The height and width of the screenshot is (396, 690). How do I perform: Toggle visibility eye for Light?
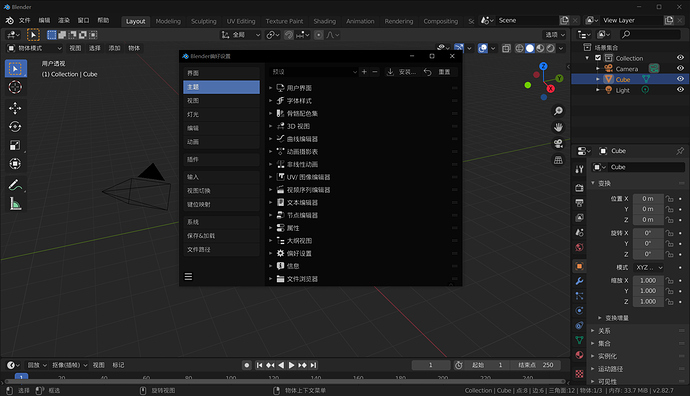point(680,90)
